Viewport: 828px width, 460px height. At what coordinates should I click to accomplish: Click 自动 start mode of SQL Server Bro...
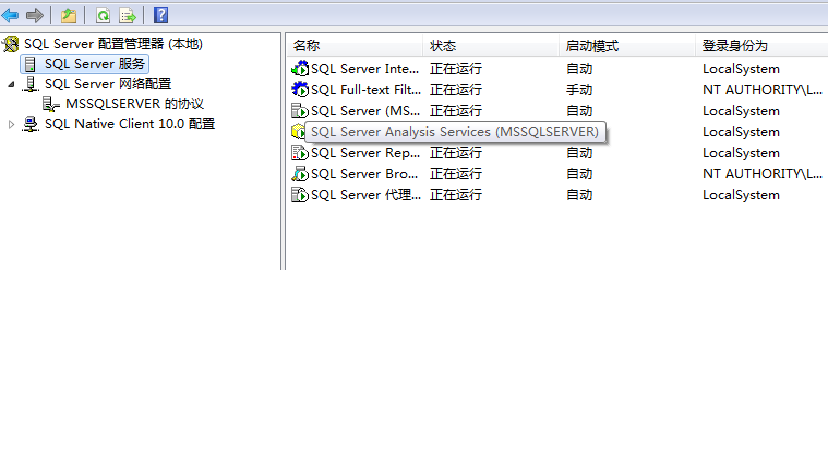click(x=579, y=174)
